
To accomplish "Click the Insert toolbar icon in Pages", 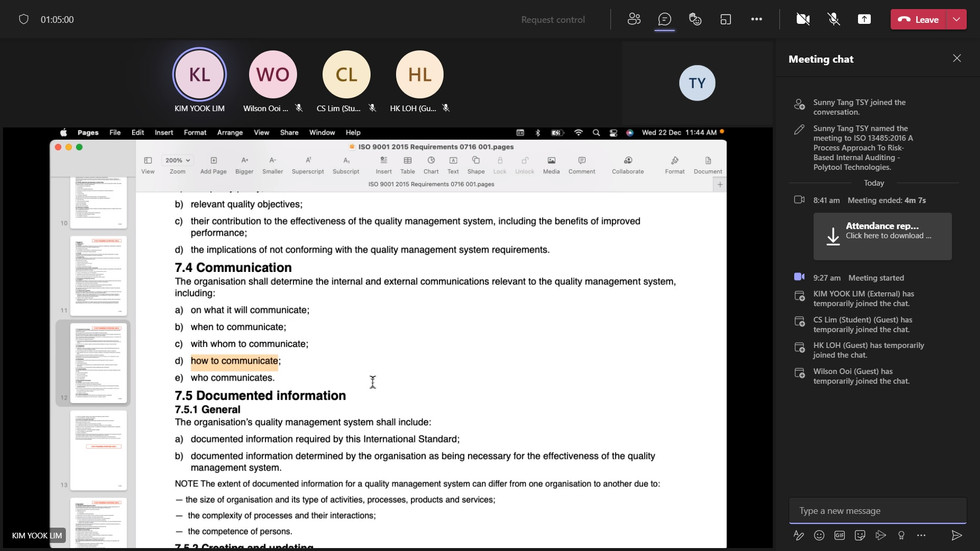I will click(x=384, y=165).
